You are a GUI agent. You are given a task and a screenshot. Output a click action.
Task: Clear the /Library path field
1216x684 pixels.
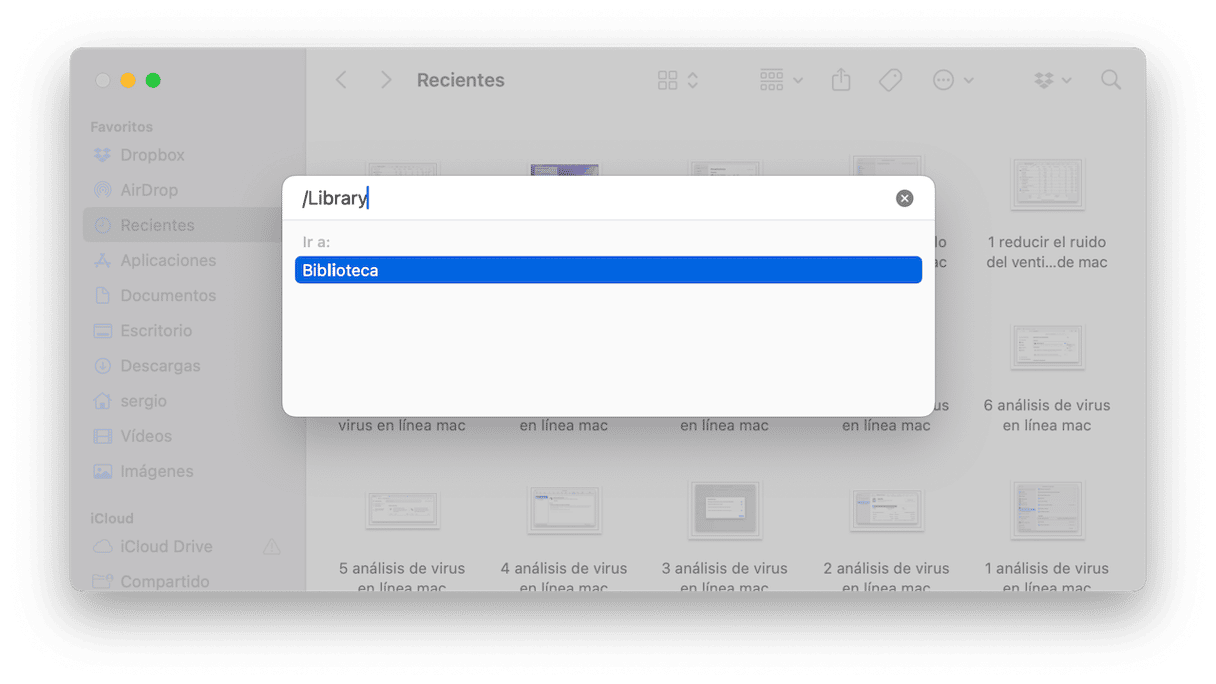coord(904,198)
